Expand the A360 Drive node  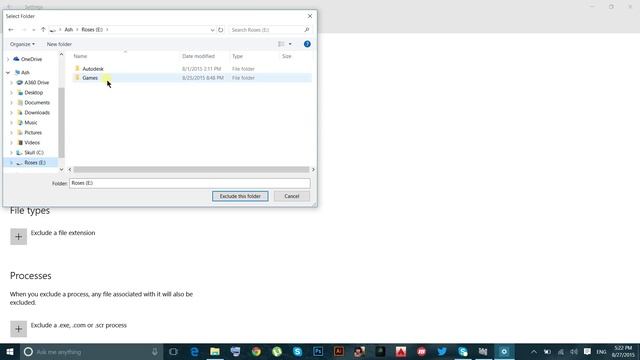point(11,82)
